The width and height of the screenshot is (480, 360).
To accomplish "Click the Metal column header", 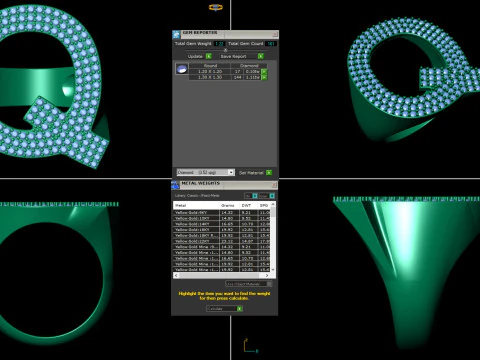I will [196, 205].
